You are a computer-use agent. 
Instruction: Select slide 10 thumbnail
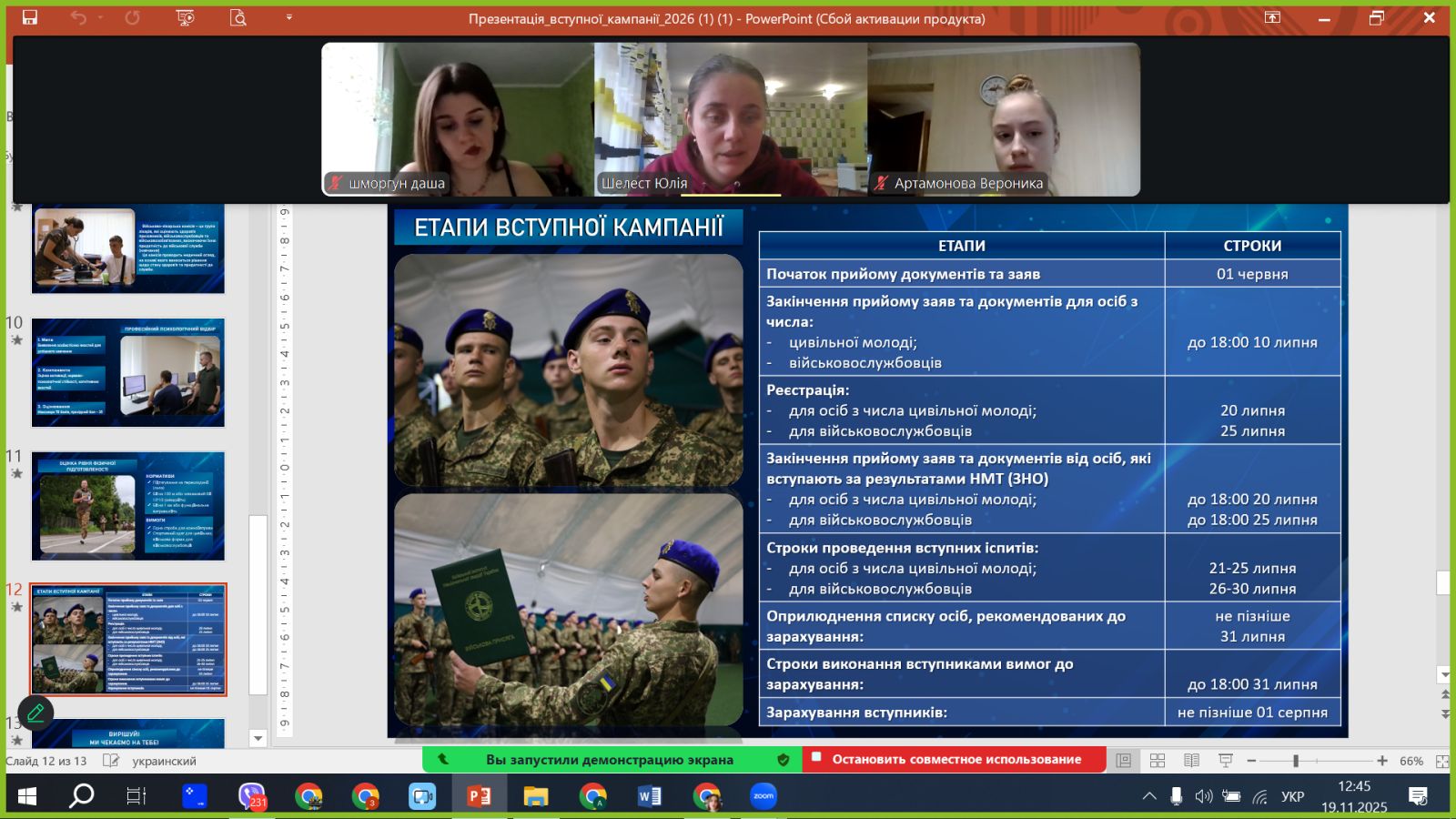coord(128,372)
